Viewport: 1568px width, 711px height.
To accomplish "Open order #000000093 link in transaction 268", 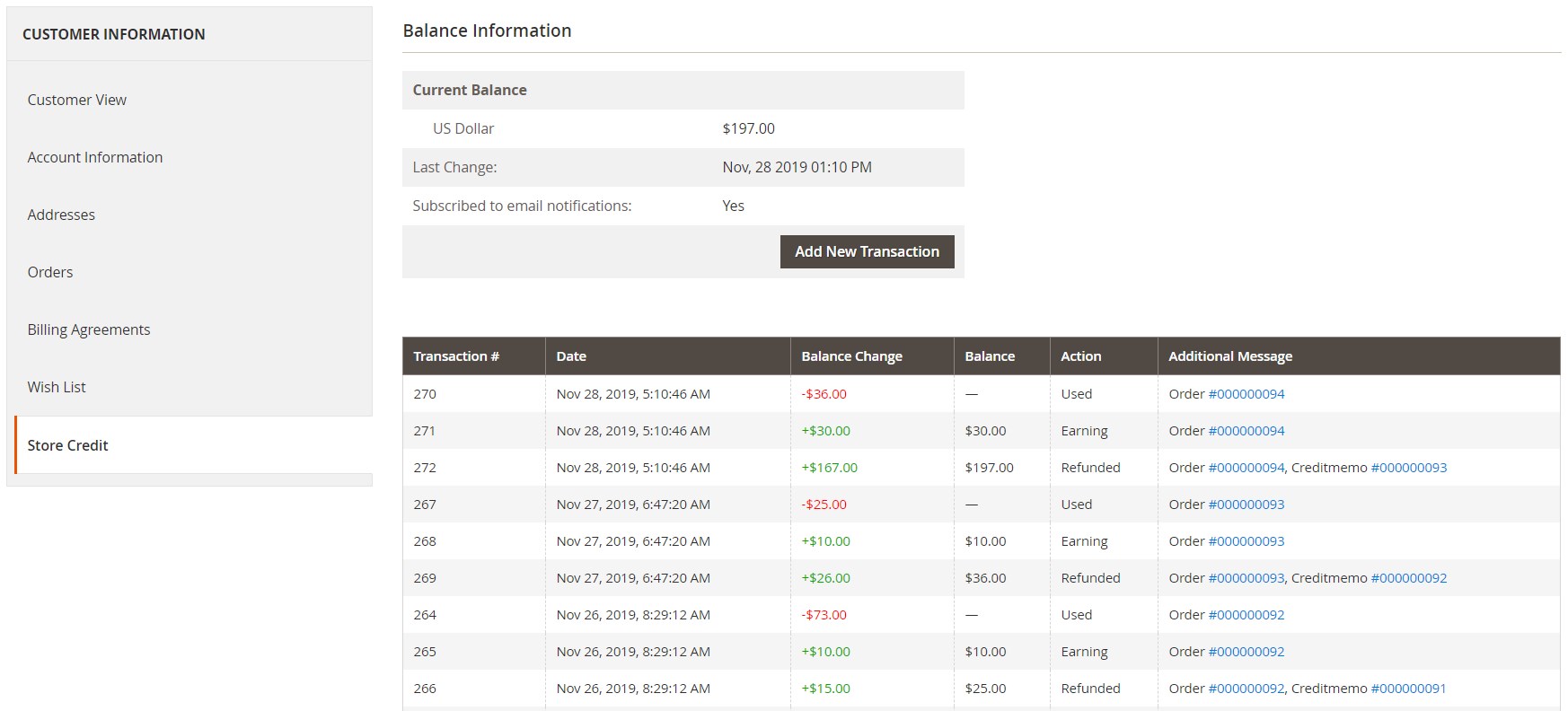I will tap(1246, 541).
